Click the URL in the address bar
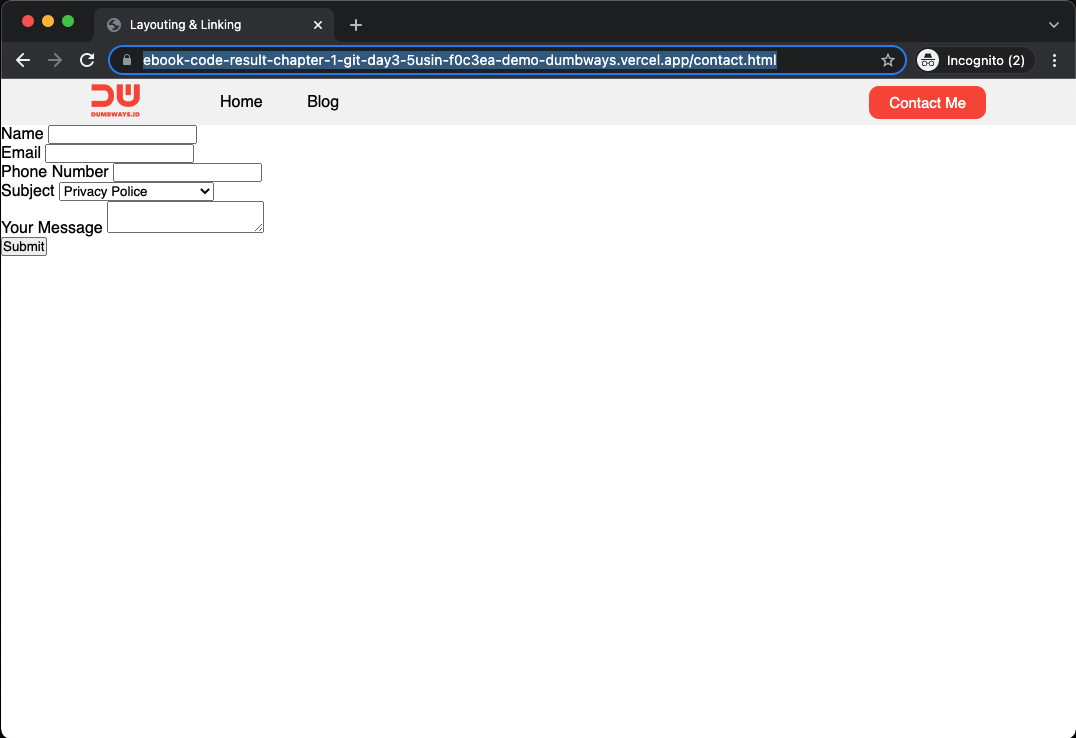 coord(460,60)
